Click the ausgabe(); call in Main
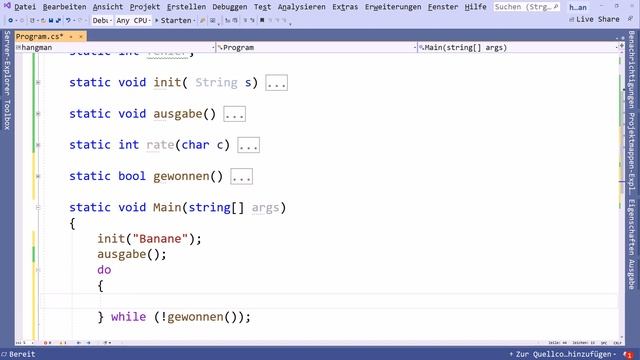The image size is (640, 360). tap(132, 255)
